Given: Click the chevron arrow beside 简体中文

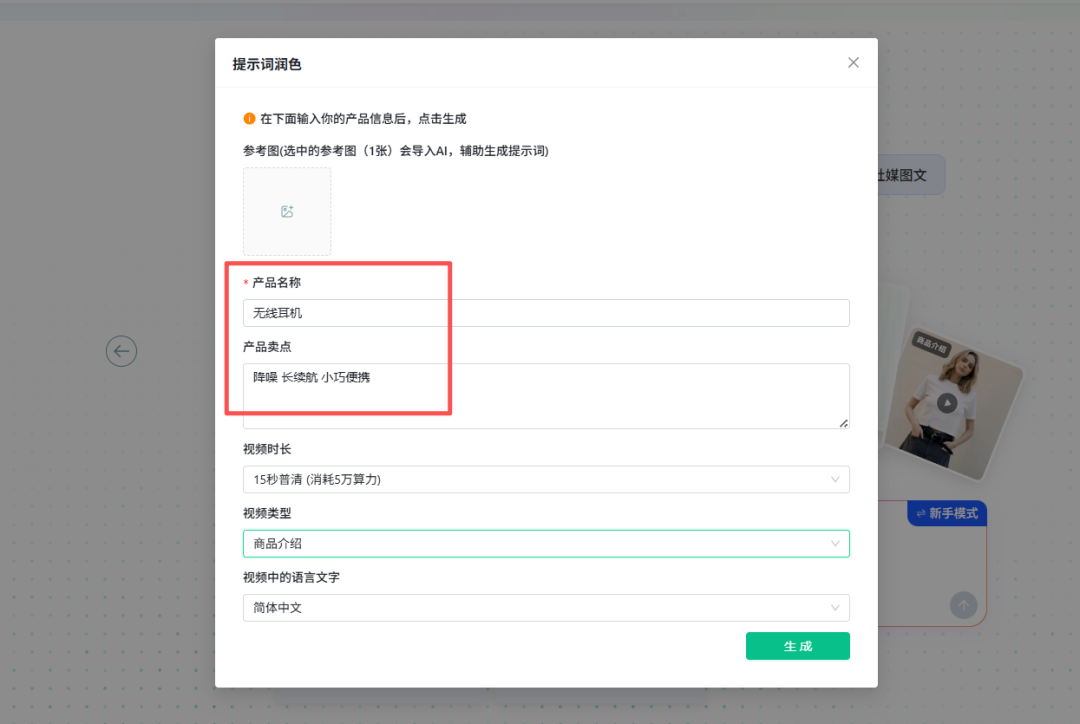Looking at the screenshot, I should 835,607.
